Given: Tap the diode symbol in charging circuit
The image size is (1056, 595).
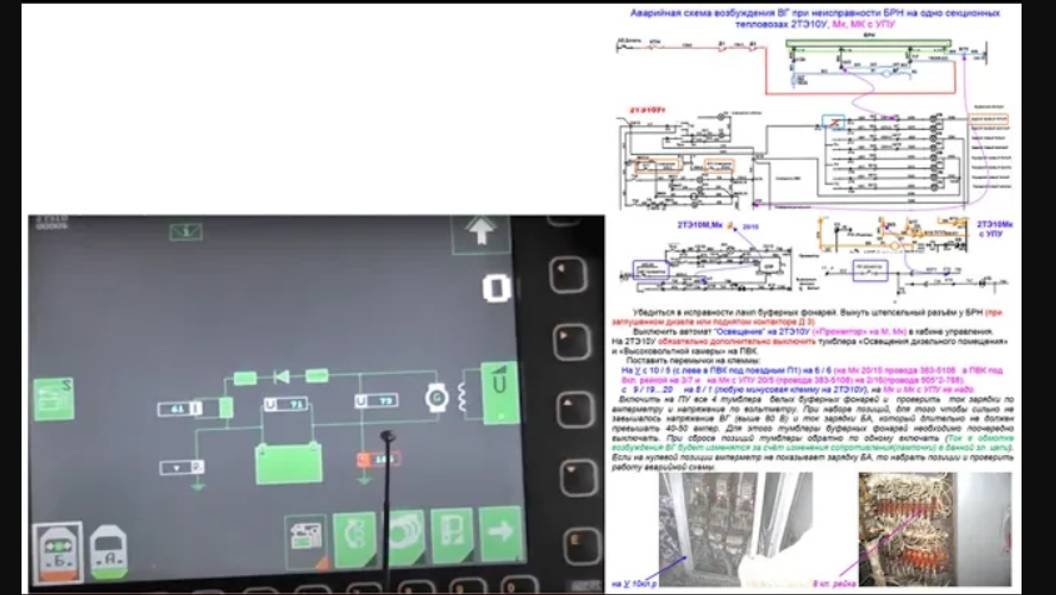Looking at the screenshot, I should tap(282, 377).
